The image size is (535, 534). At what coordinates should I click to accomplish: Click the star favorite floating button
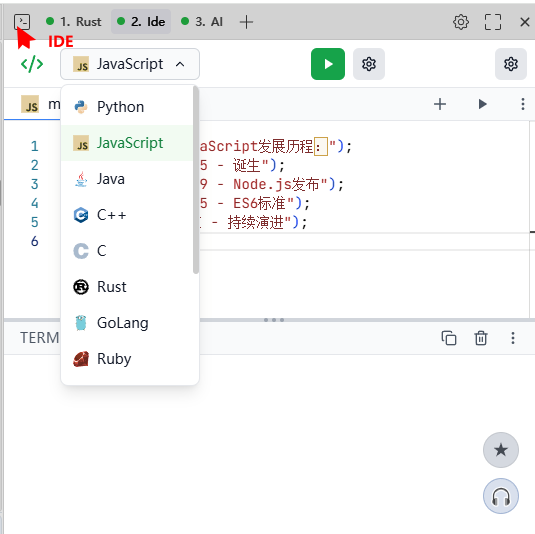click(501, 450)
